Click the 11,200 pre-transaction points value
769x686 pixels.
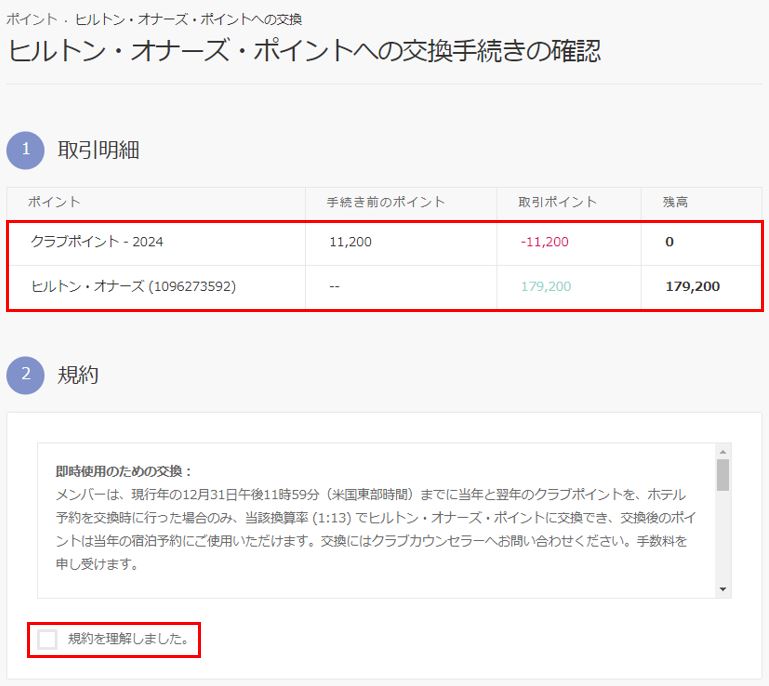[350, 242]
